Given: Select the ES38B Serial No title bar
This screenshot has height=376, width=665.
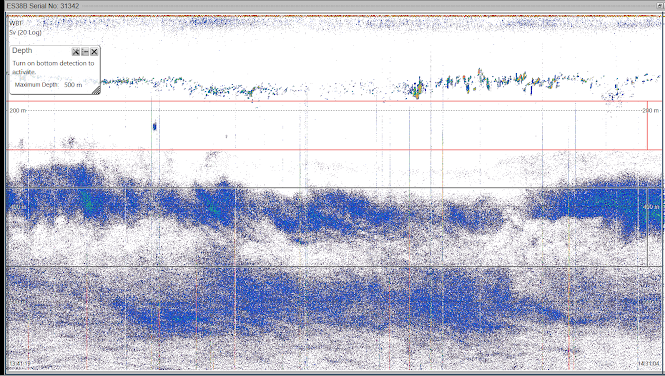Looking at the screenshot, I should (332, 6).
